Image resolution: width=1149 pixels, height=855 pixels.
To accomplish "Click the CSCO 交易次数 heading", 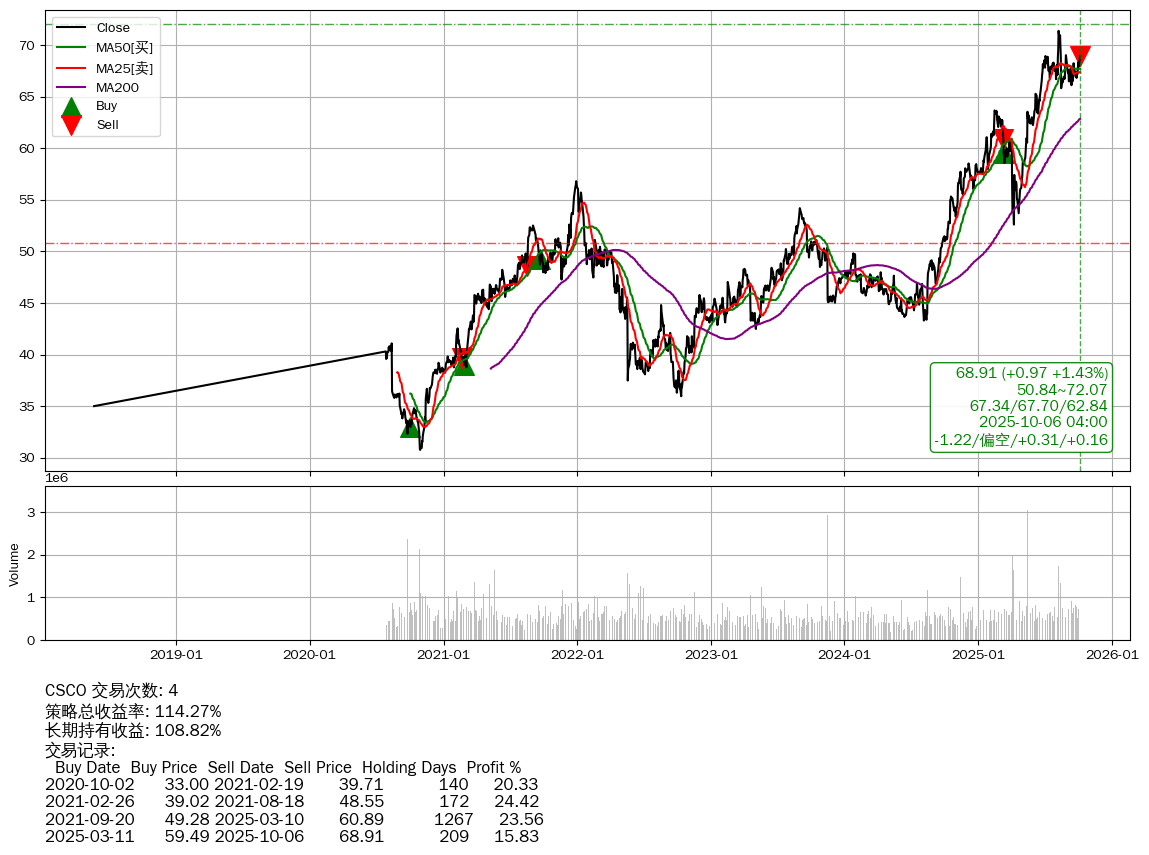I will point(111,690).
